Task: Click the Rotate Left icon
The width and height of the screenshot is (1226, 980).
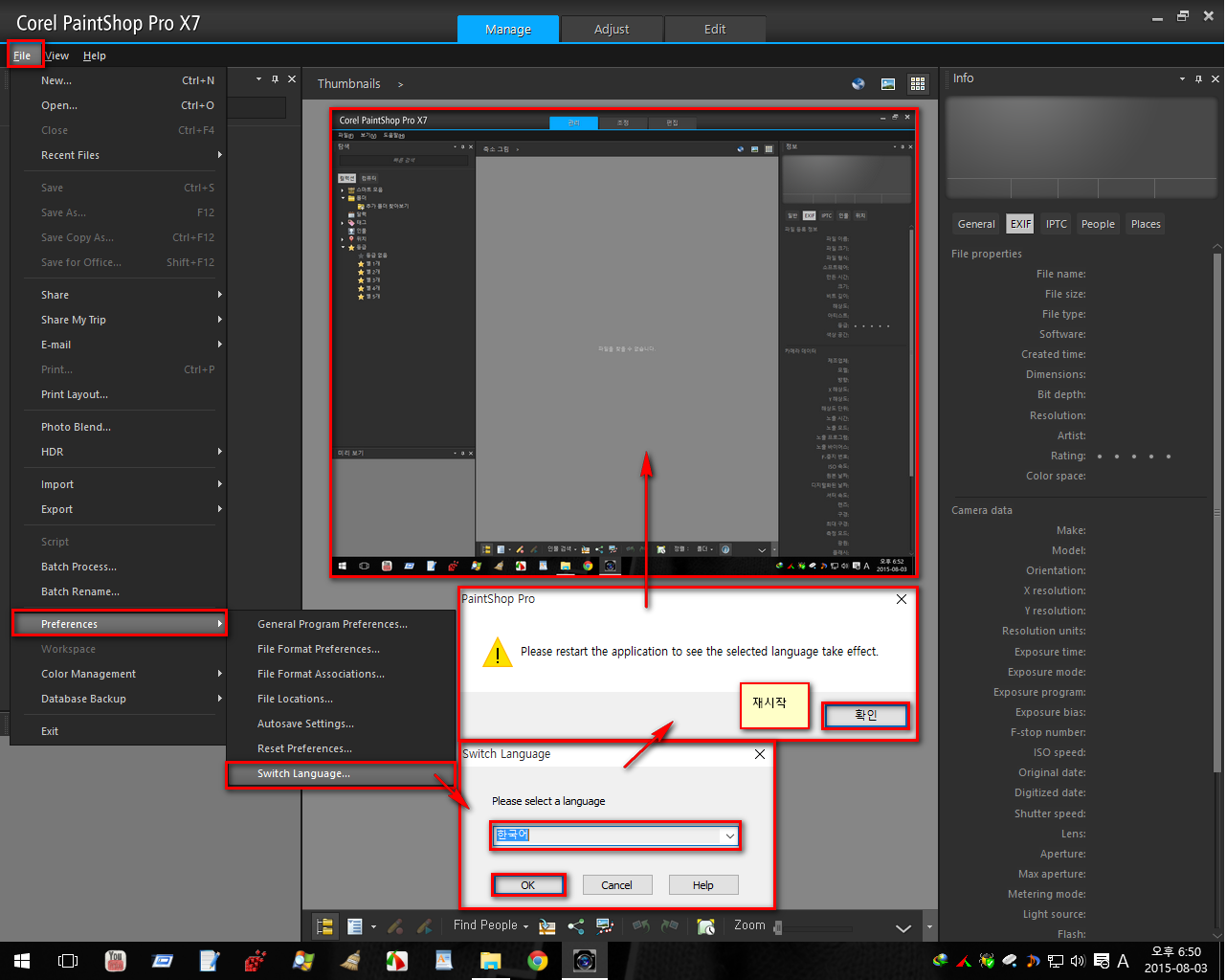Action: point(641,926)
